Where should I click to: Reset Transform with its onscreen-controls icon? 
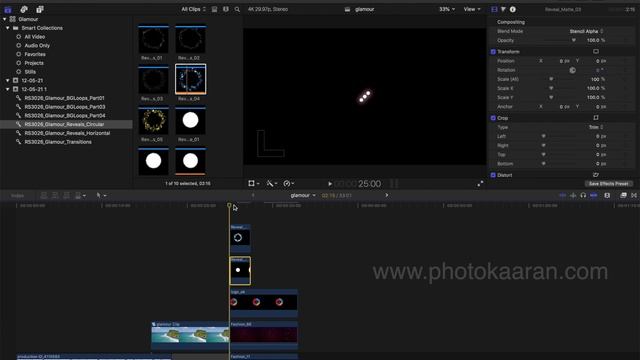pos(596,51)
